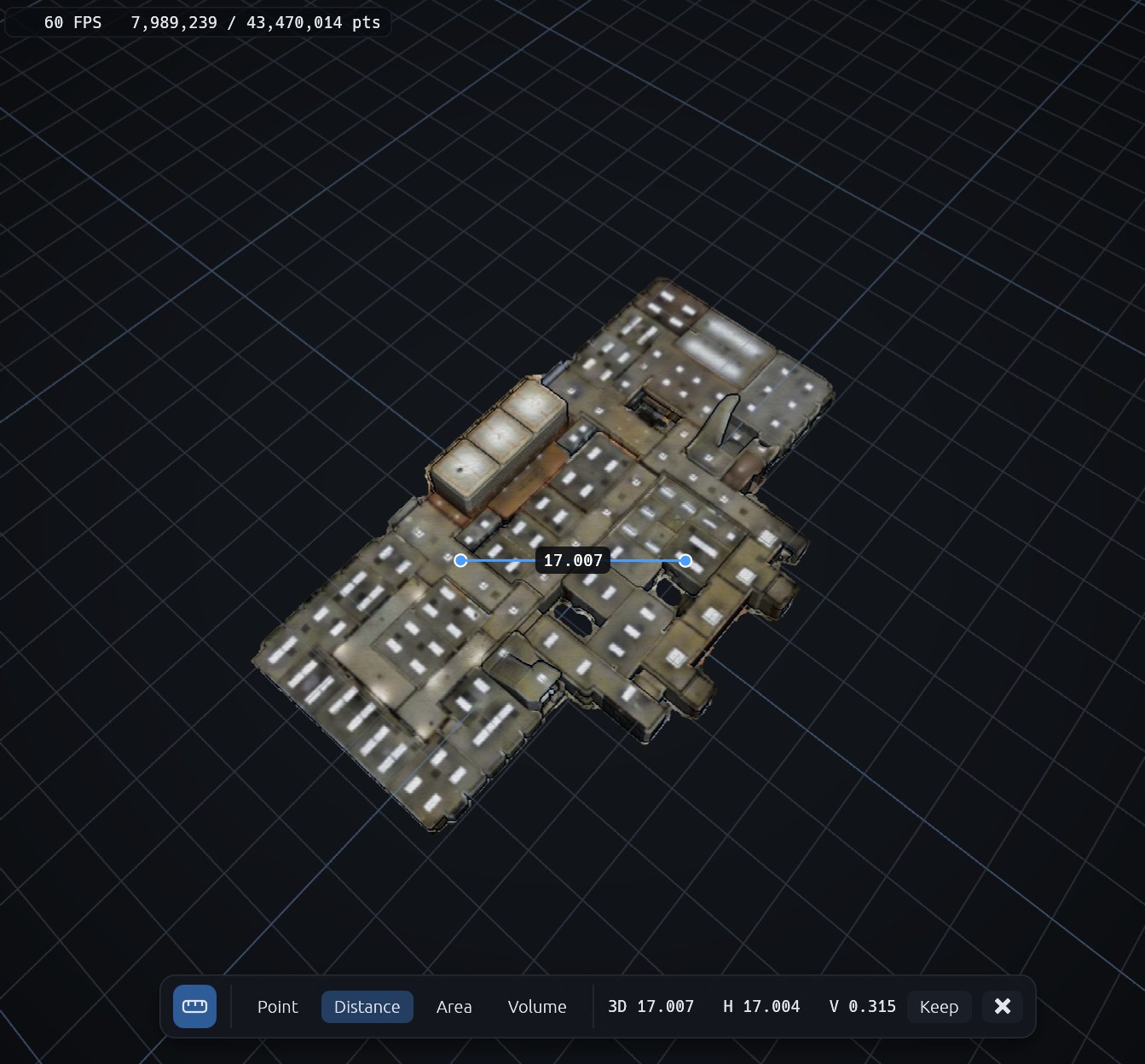Click the H 17.004 horizontal readout
Viewport: 1145px width, 1064px height.
(761, 1006)
